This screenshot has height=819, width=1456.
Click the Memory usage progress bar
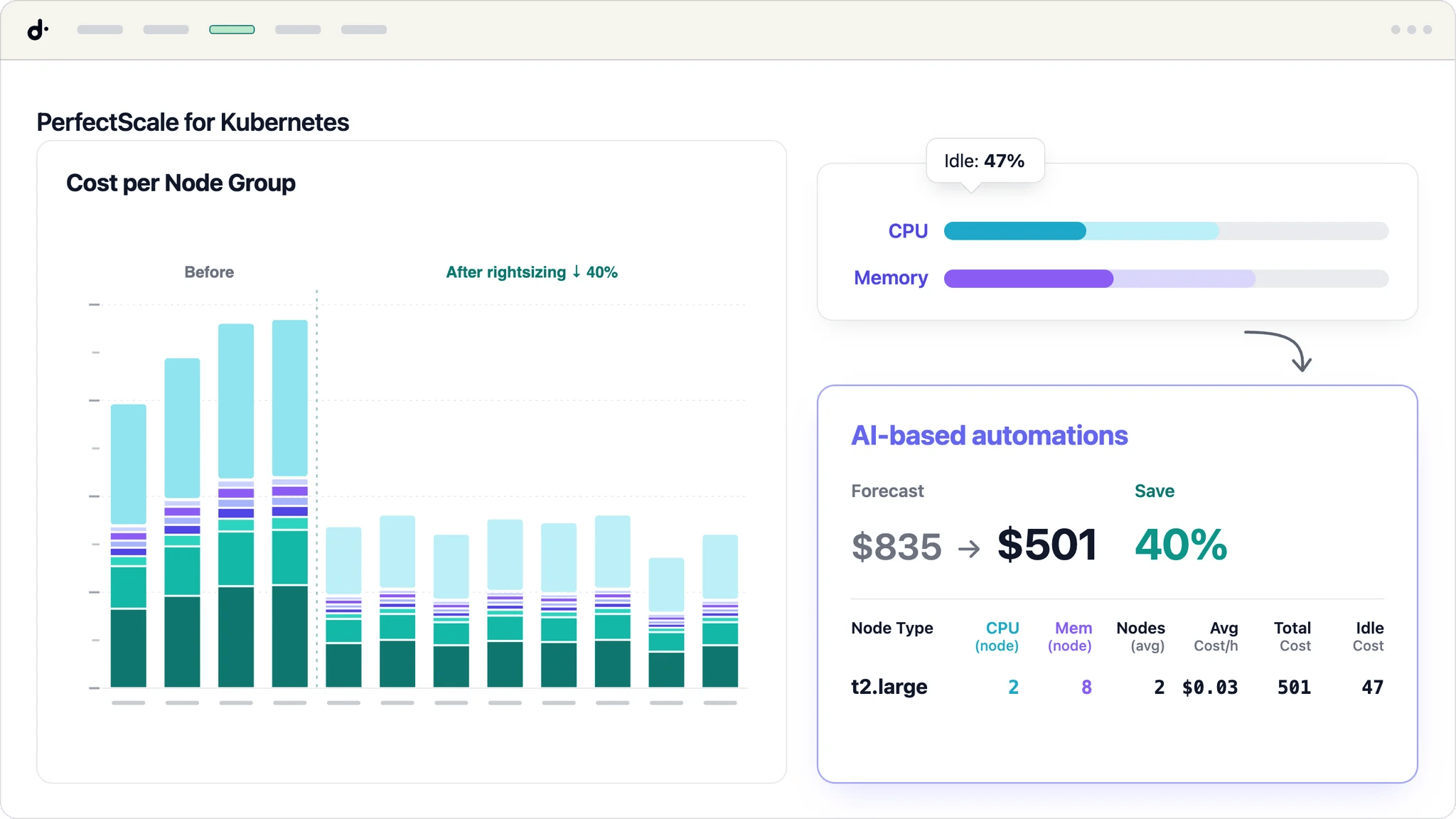(1166, 279)
